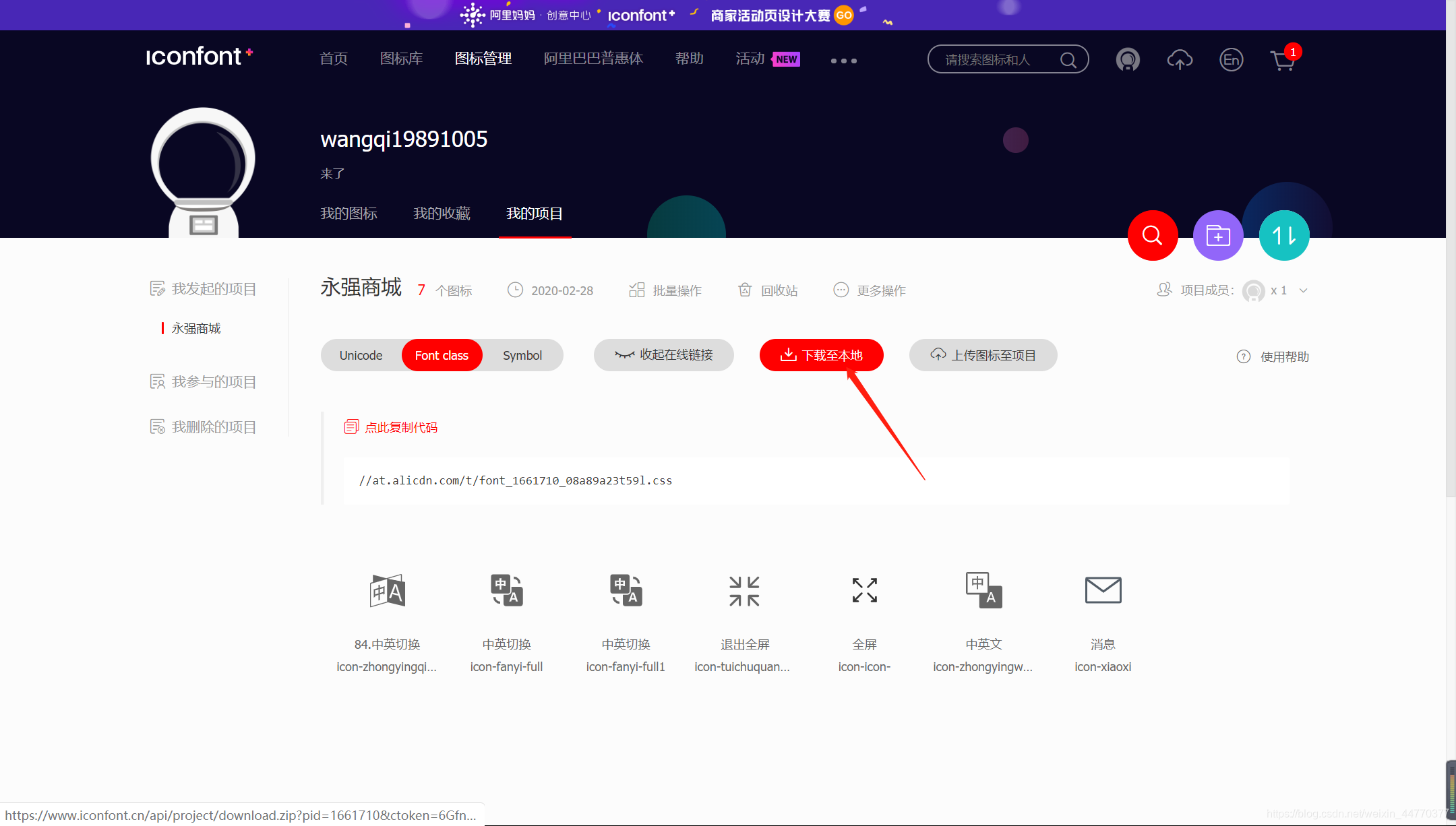Open 图标库 in navigation
This screenshot has width=1456, height=826.
click(401, 59)
